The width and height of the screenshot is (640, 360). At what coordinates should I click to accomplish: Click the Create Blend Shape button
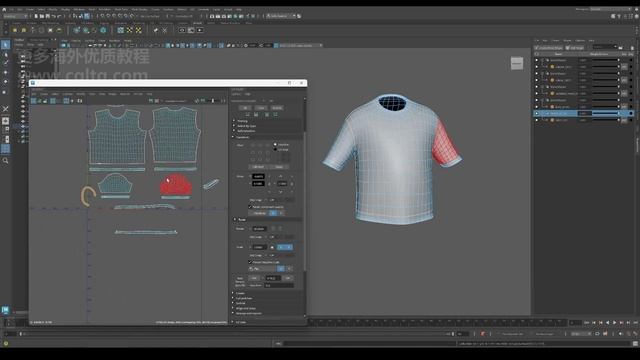tap(549, 48)
